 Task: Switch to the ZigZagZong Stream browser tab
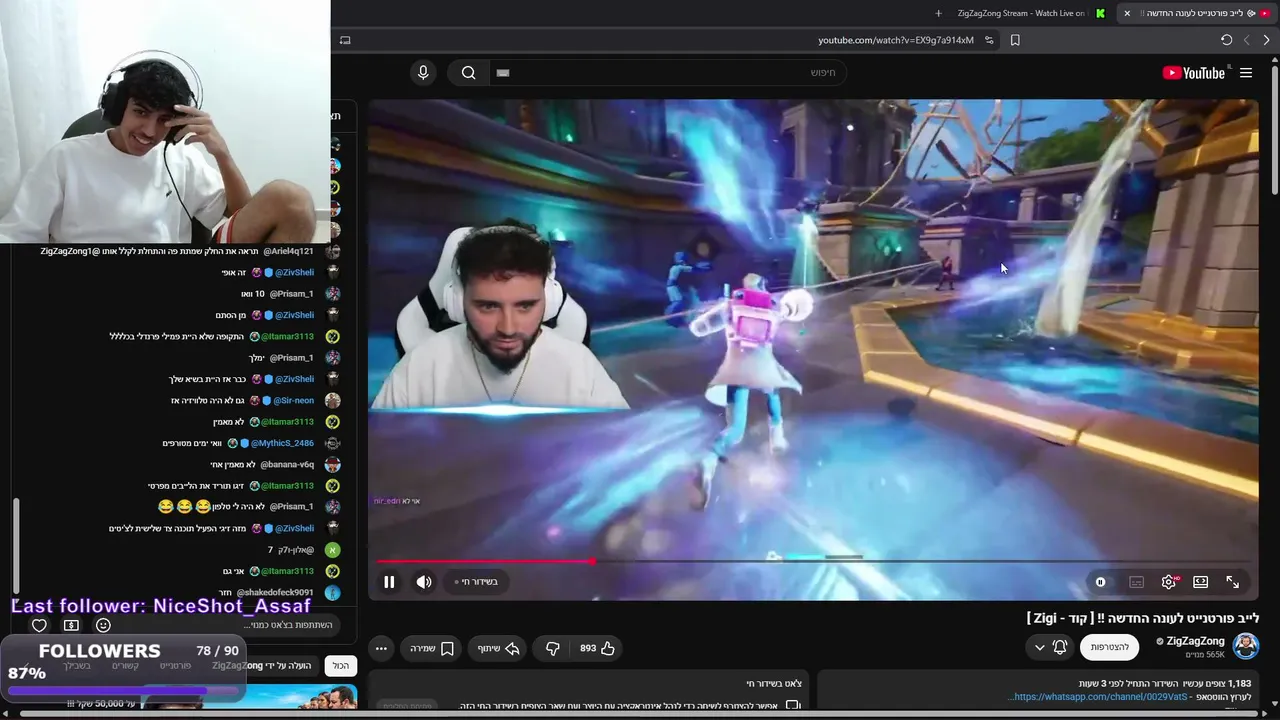tap(1031, 13)
